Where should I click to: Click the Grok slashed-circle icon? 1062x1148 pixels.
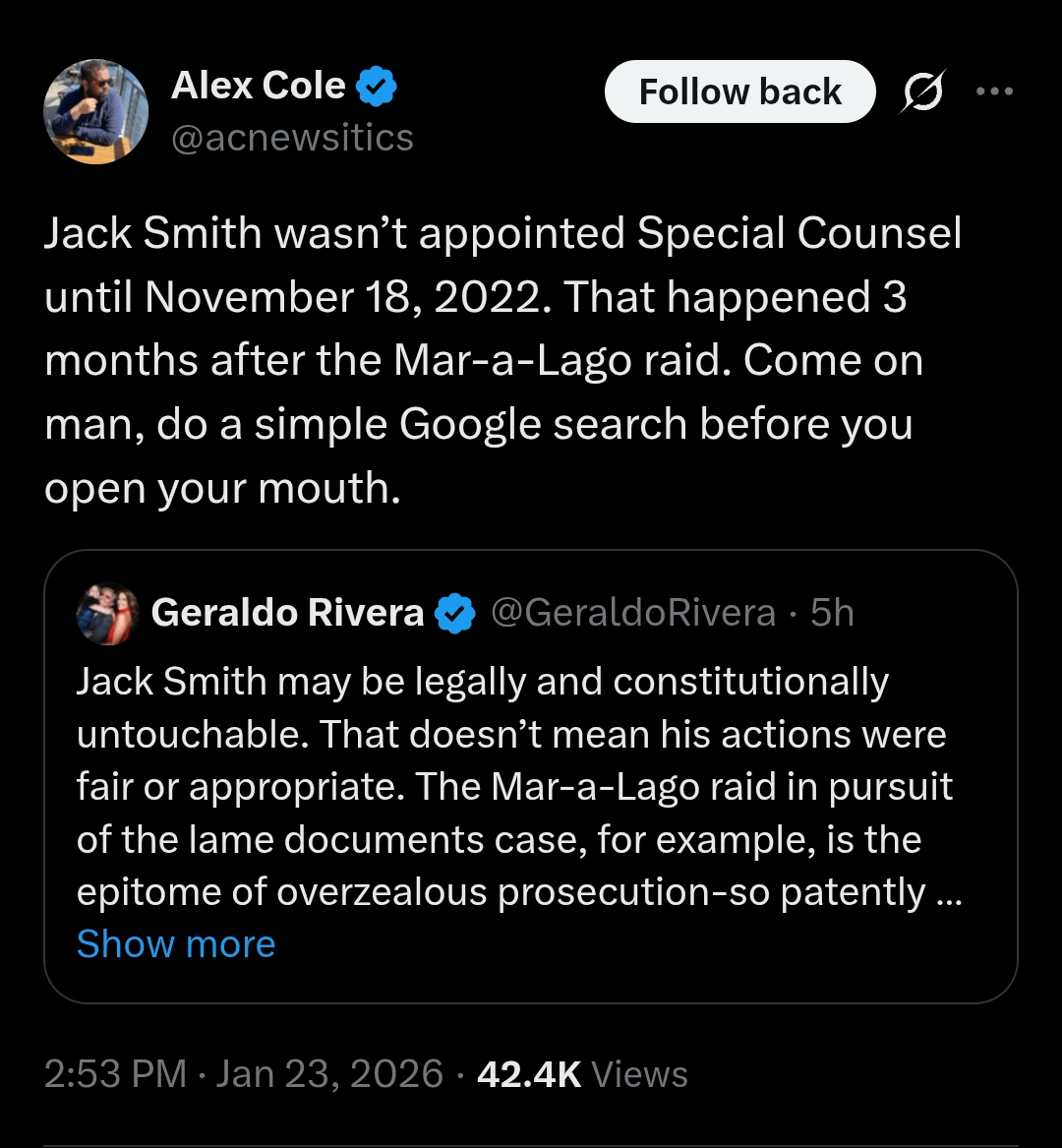(x=922, y=91)
